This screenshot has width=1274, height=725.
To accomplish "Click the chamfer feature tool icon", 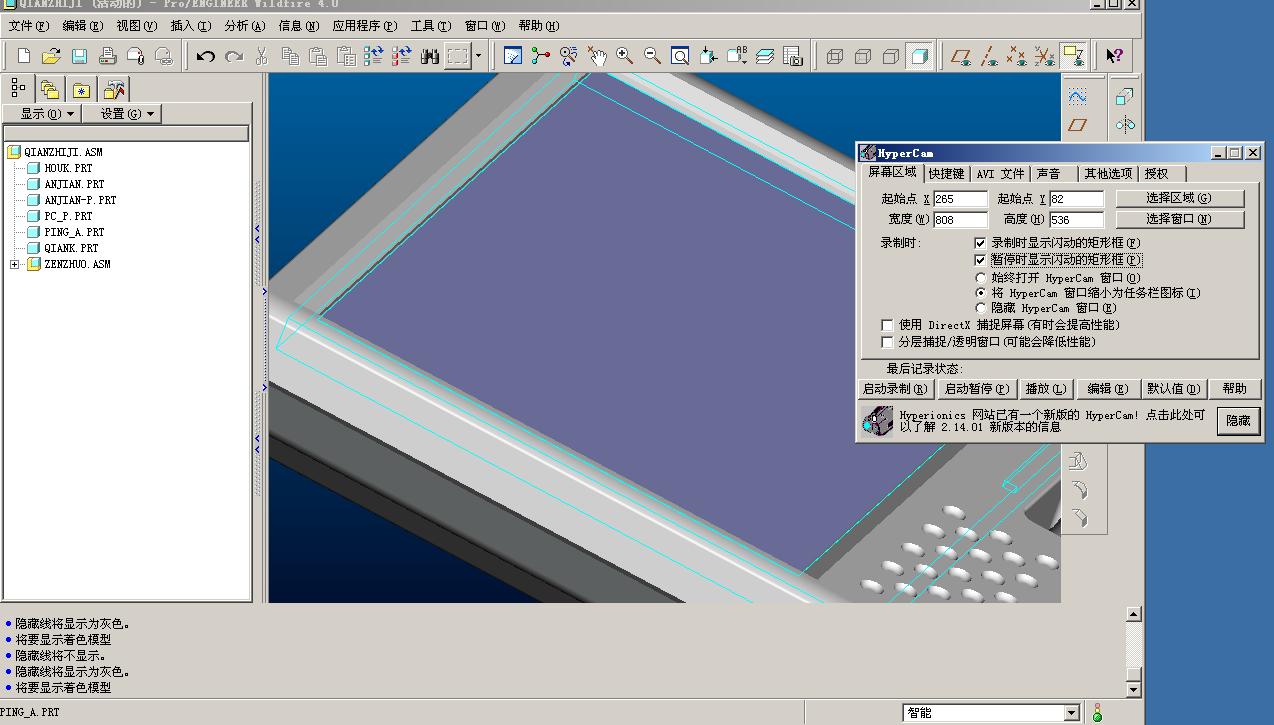I will point(1078,518).
